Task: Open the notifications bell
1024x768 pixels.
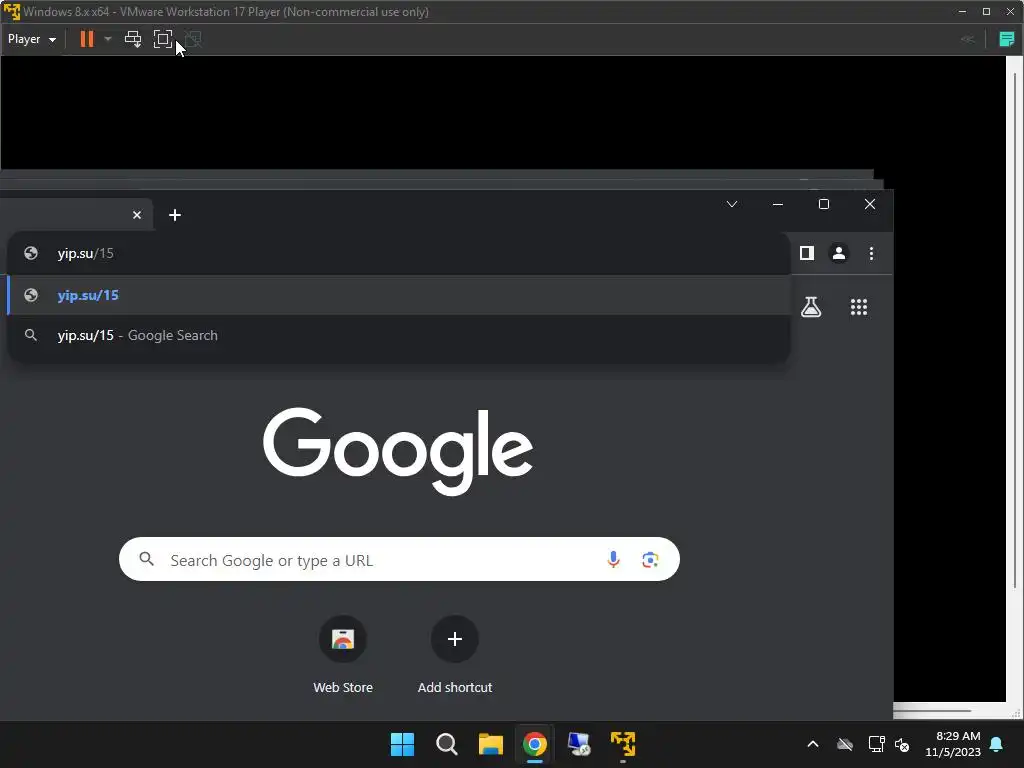Action: [x=997, y=744]
